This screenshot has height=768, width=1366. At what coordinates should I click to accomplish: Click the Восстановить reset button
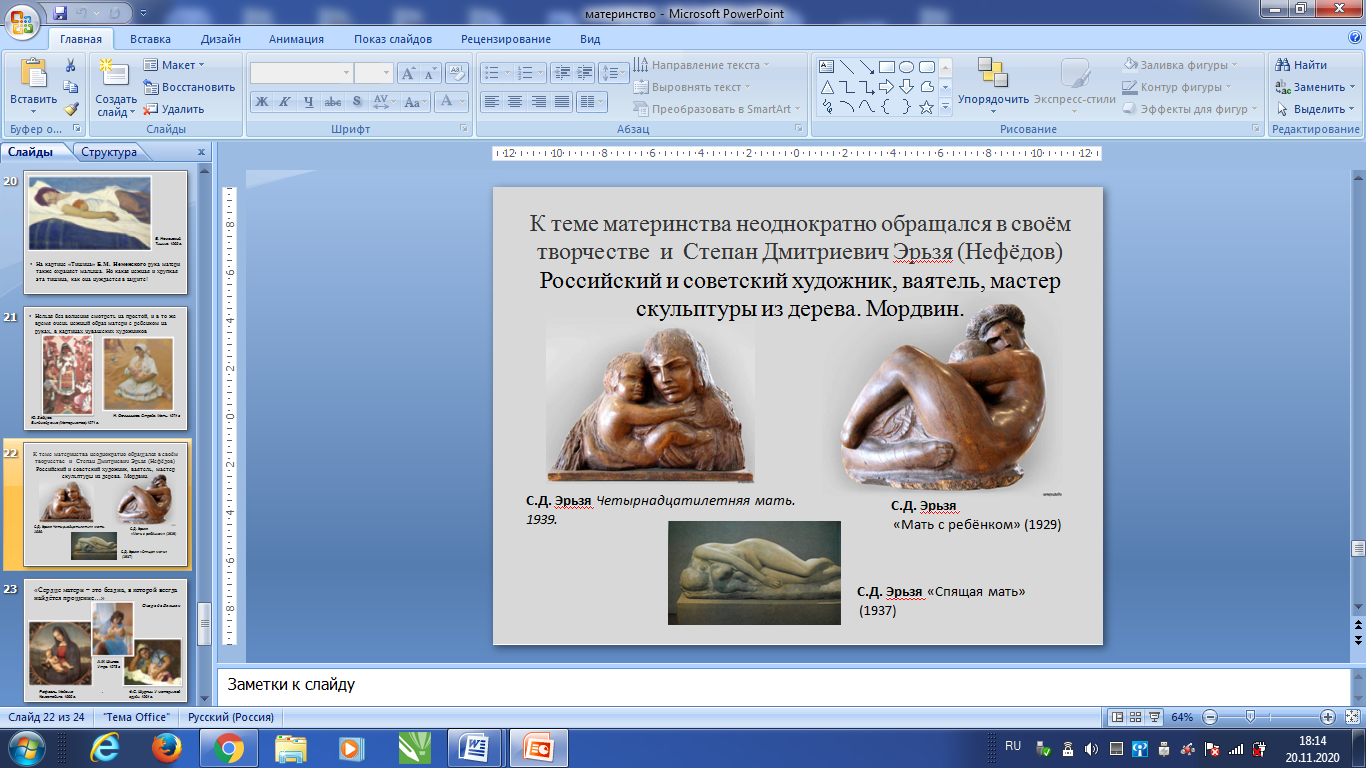(x=189, y=87)
